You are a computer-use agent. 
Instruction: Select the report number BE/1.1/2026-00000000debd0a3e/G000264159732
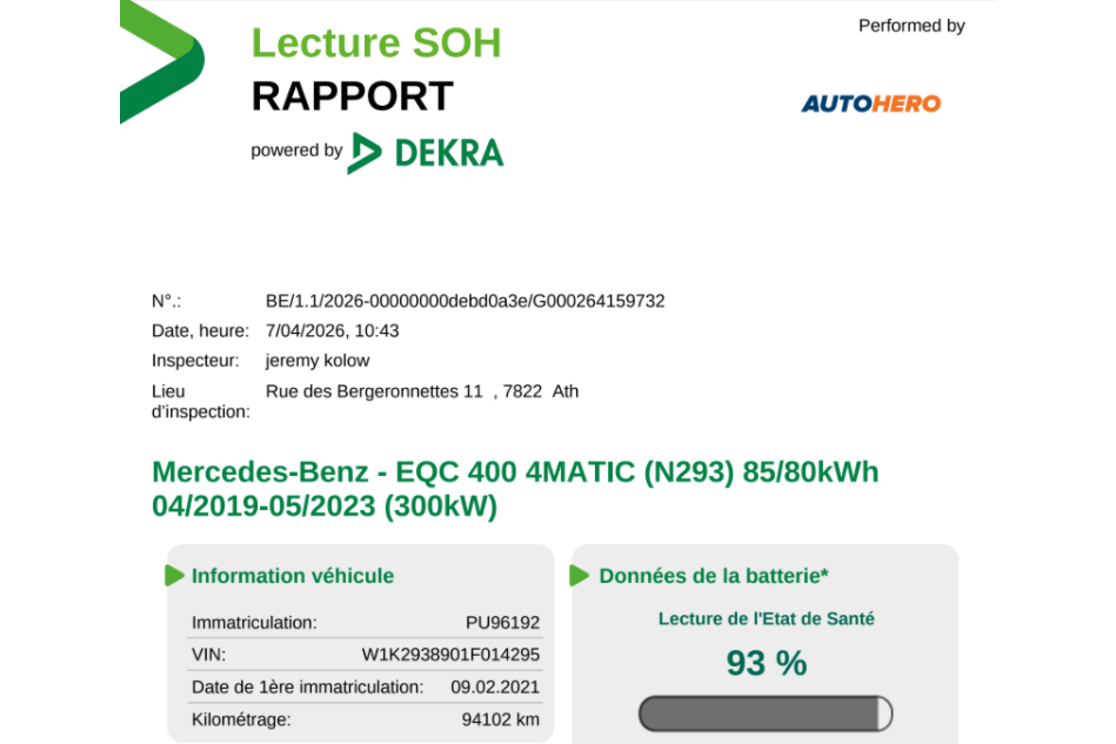pyautogui.click(x=465, y=301)
